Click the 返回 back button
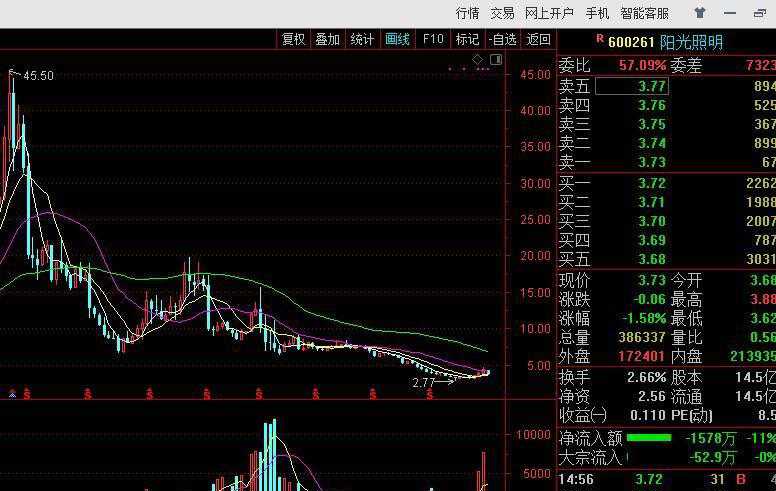Screen dimensions: 776x491 click(x=539, y=39)
